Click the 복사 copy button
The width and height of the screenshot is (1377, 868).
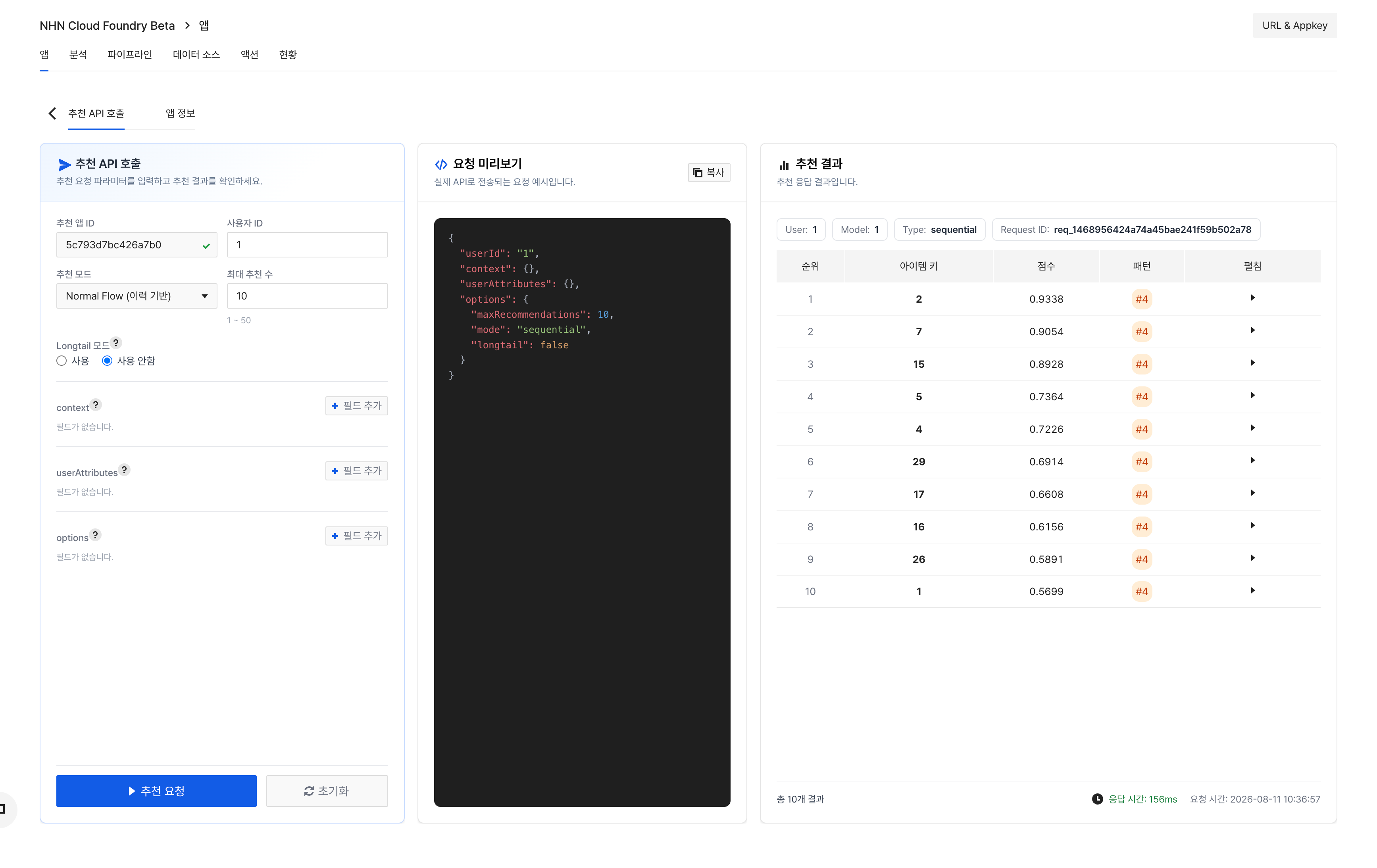point(708,172)
